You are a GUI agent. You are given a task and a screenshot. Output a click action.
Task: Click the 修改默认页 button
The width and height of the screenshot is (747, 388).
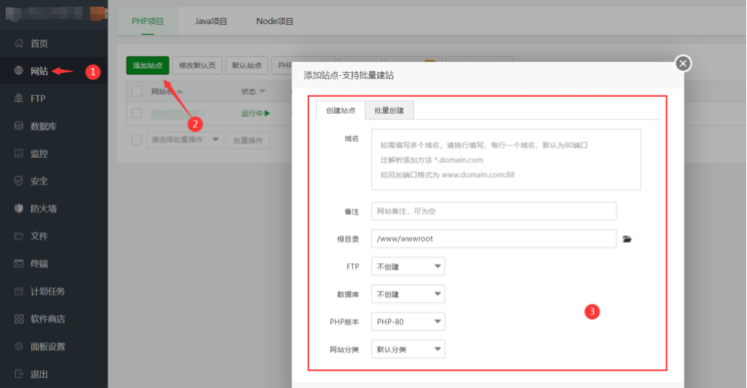197,65
